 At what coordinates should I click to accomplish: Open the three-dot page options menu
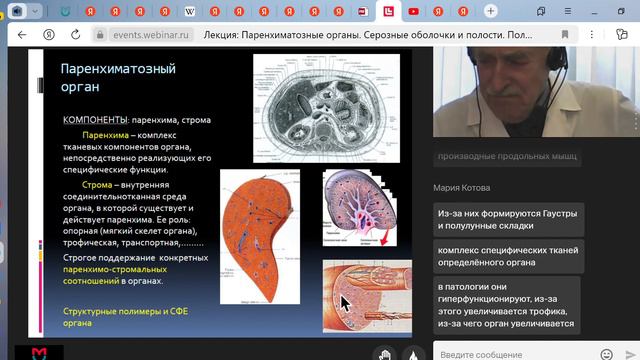tap(591, 35)
